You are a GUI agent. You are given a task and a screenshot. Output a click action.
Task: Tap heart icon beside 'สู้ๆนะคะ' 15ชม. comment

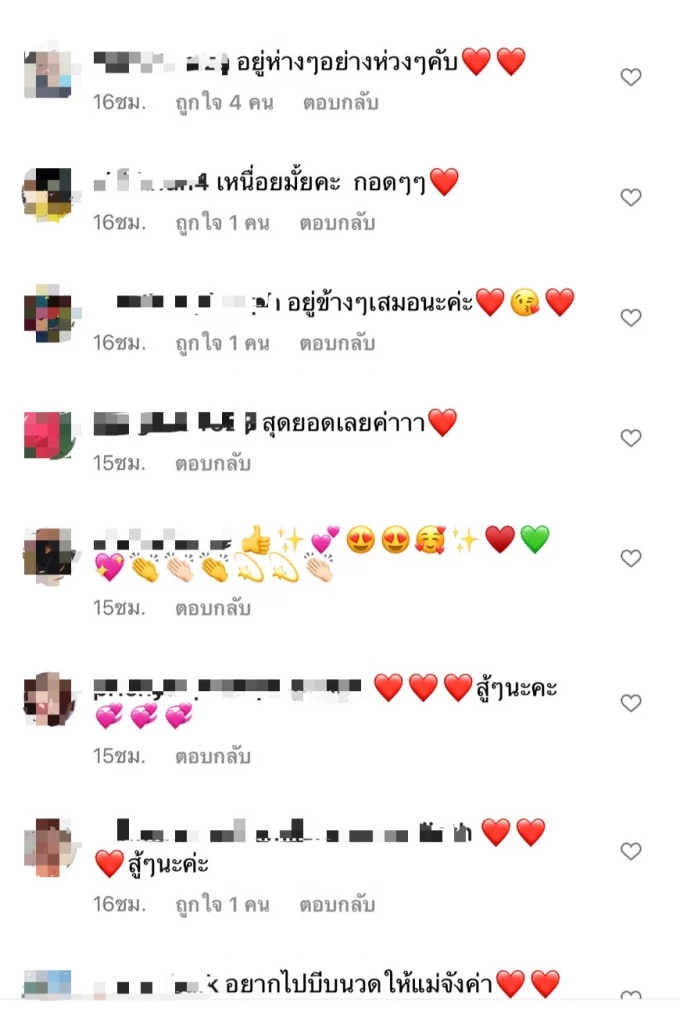pyautogui.click(x=630, y=703)
